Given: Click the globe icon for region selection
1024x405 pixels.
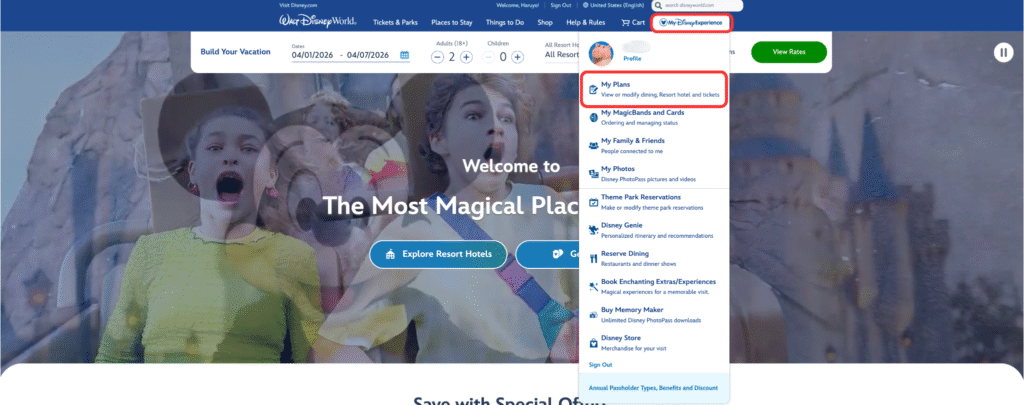Looking at the screenshot, I should [585, 5].
